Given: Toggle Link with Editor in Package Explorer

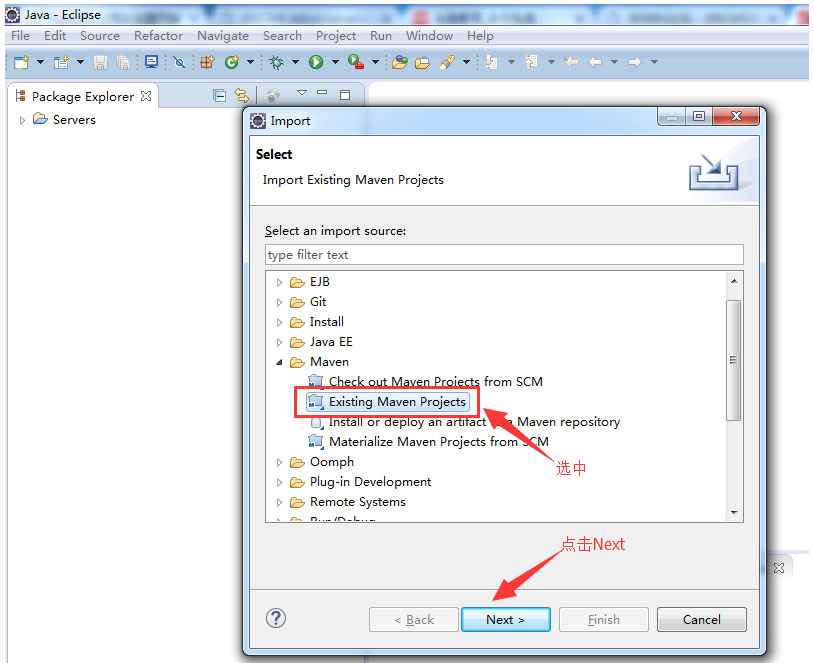Looking at the screenshot, I should pyautogui.click(x=241, y=96).
